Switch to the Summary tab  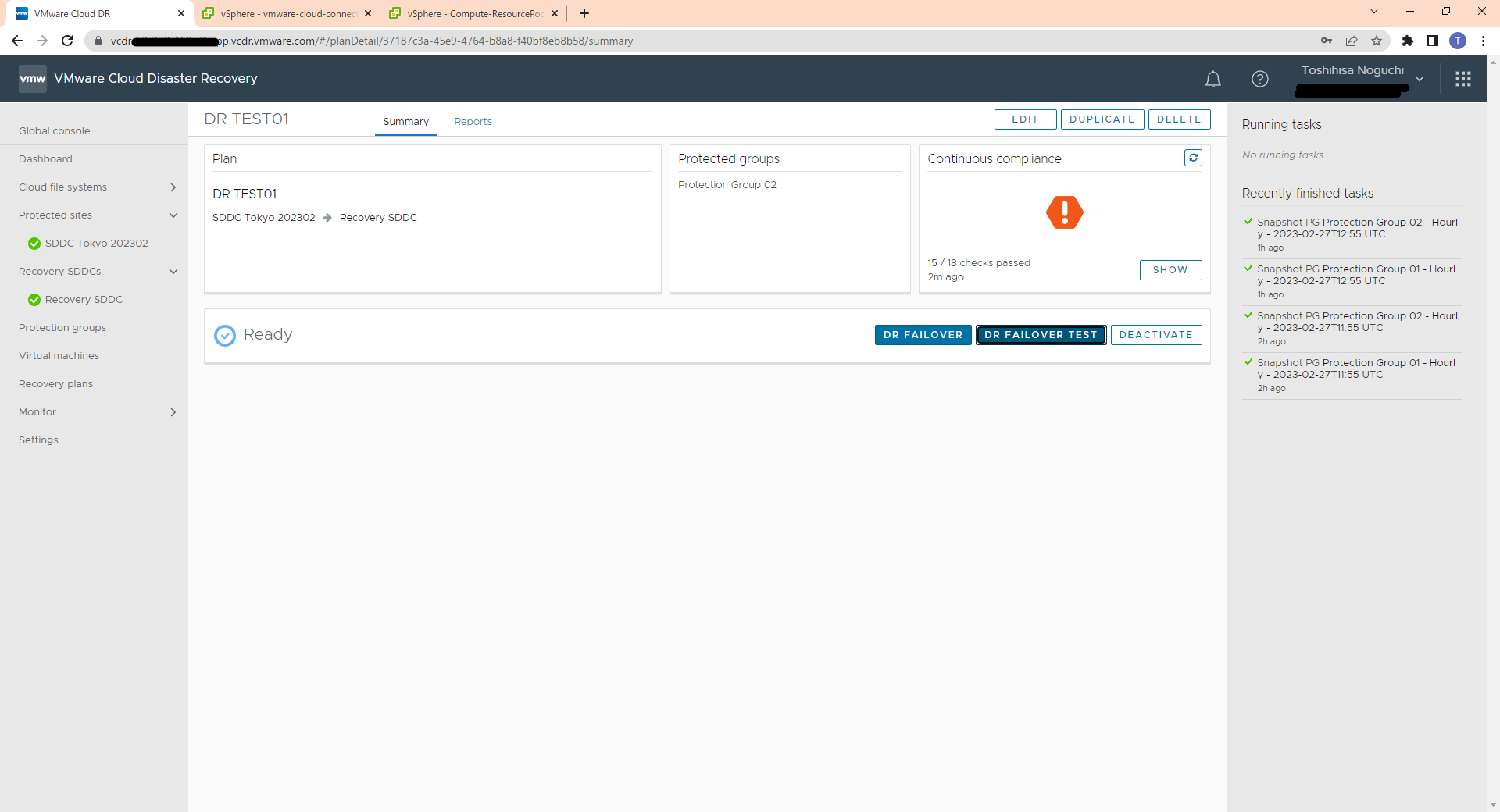(405, 122)
